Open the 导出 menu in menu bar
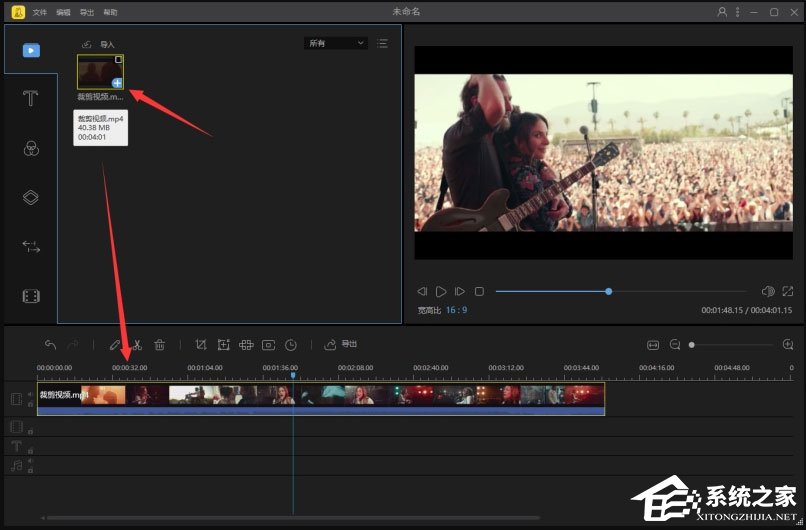This screenshot has width=806, height=530. click(x=87, y=12)
